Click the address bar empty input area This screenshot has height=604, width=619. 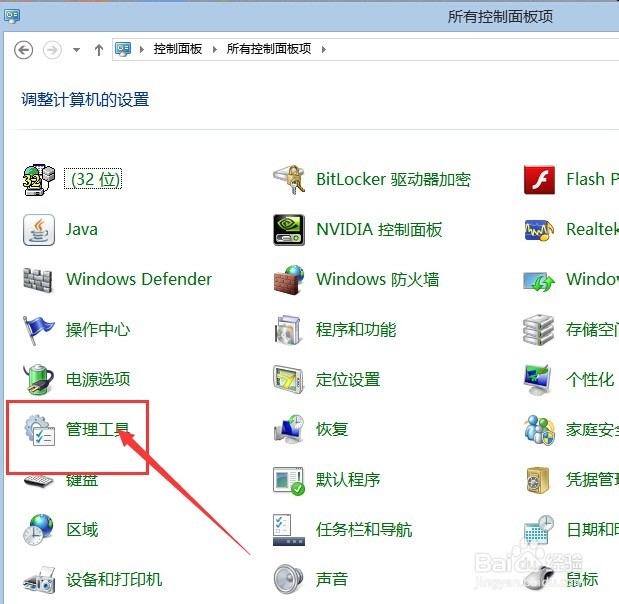tap(474, 49)
